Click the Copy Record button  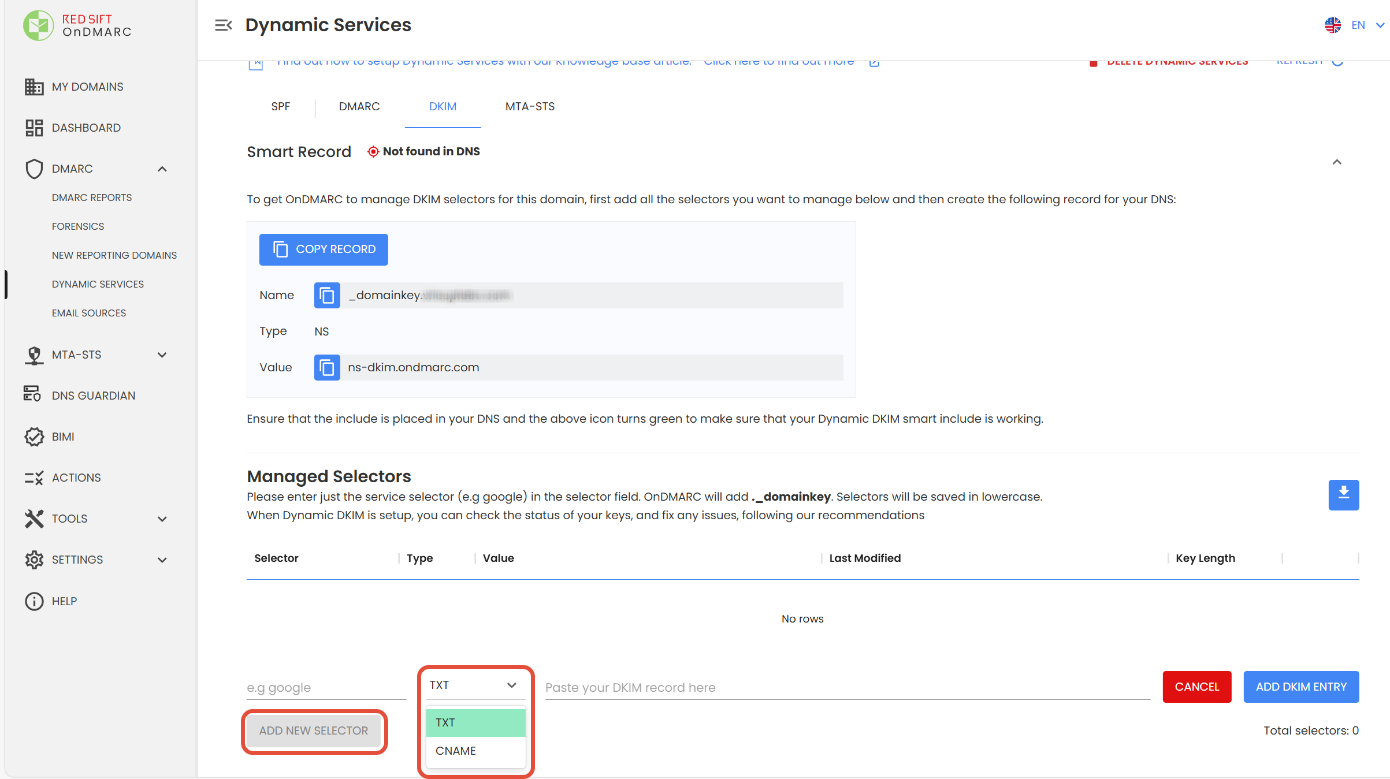(x=323, y=249)
